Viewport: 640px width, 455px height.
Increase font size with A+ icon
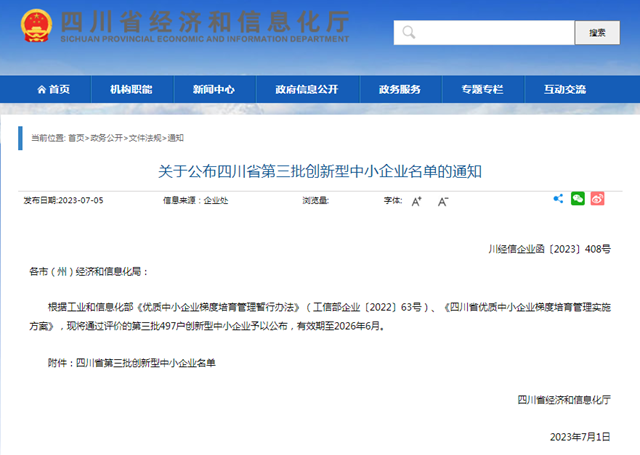pos(416,201)
